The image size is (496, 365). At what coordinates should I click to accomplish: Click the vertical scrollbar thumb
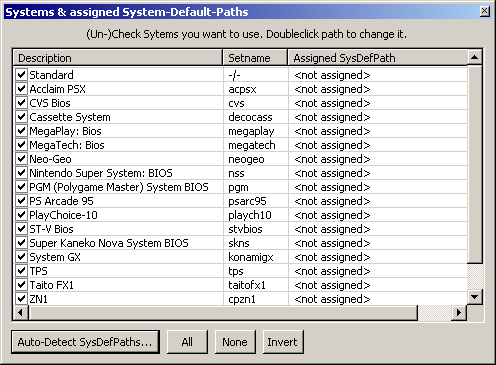tap(474, 164)
